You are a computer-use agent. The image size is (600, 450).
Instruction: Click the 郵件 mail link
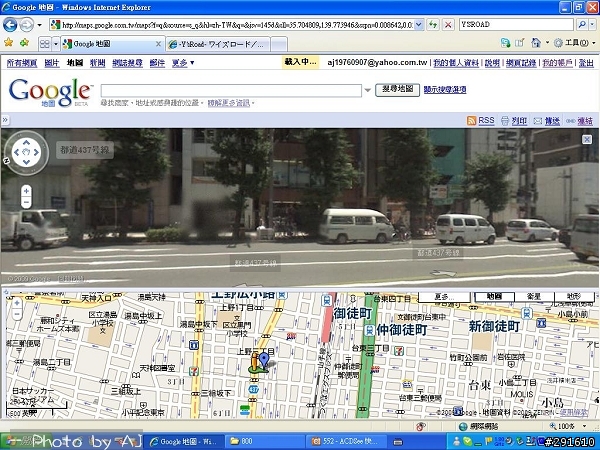tap(157, 63)
